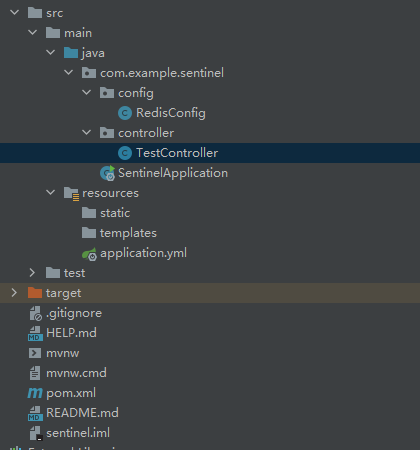Expand the target folder arrow
The height and width of the screenshot is (450, 420).
(x=14, y=293)
